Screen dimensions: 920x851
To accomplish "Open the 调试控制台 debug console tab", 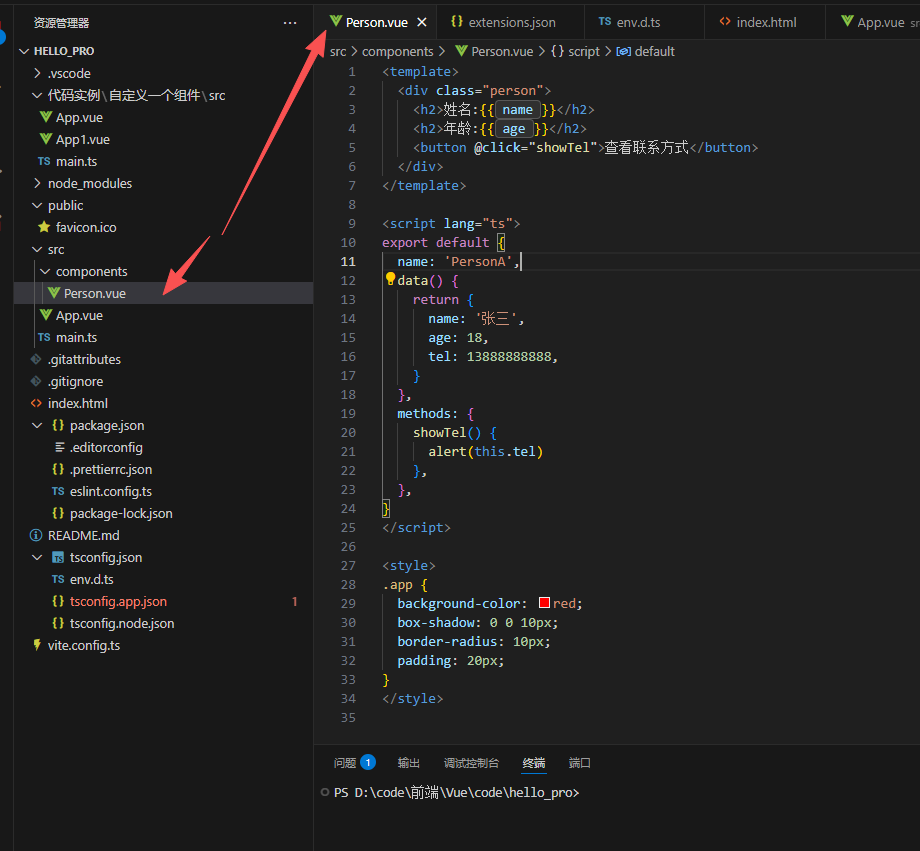I will [x=471, y=762].
